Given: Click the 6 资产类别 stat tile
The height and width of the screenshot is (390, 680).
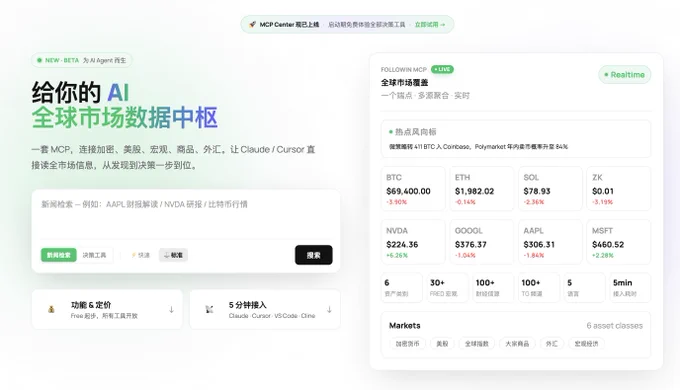Looking at the screenshot, I should point(402,288).
